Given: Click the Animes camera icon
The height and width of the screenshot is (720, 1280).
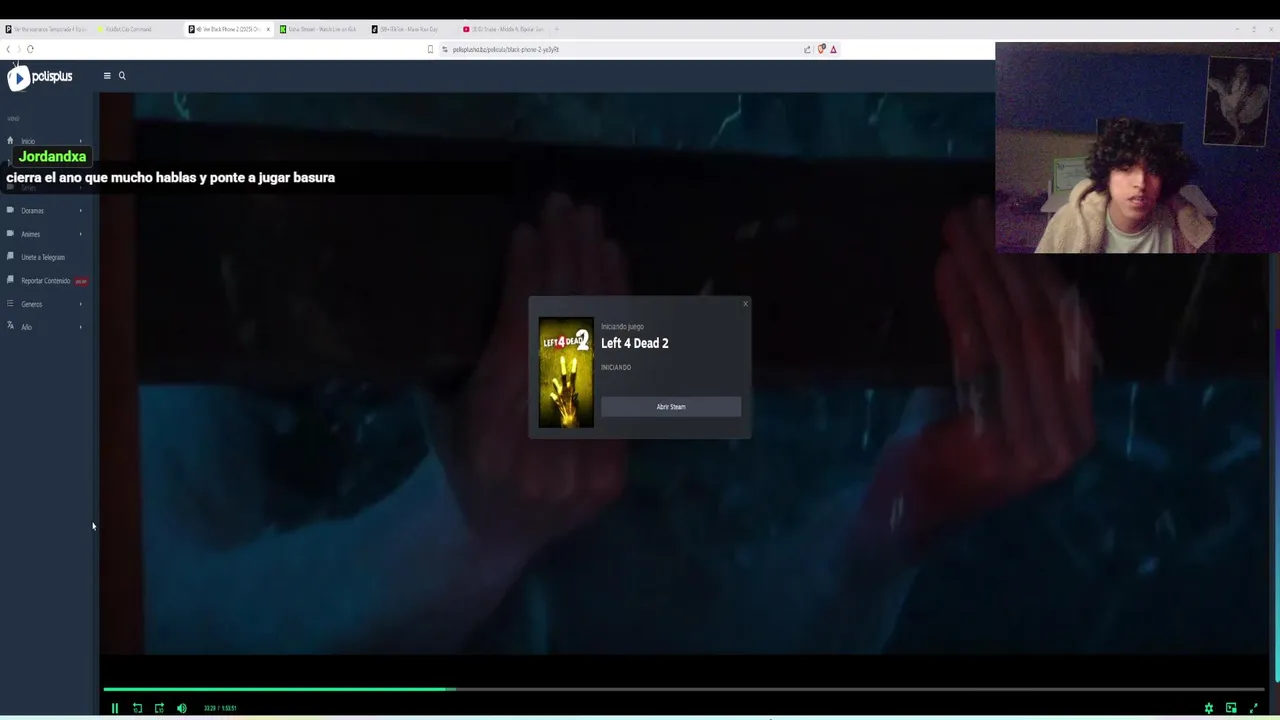Looking at the screenshot, I should pyautogui.click(x=10, y=233).
